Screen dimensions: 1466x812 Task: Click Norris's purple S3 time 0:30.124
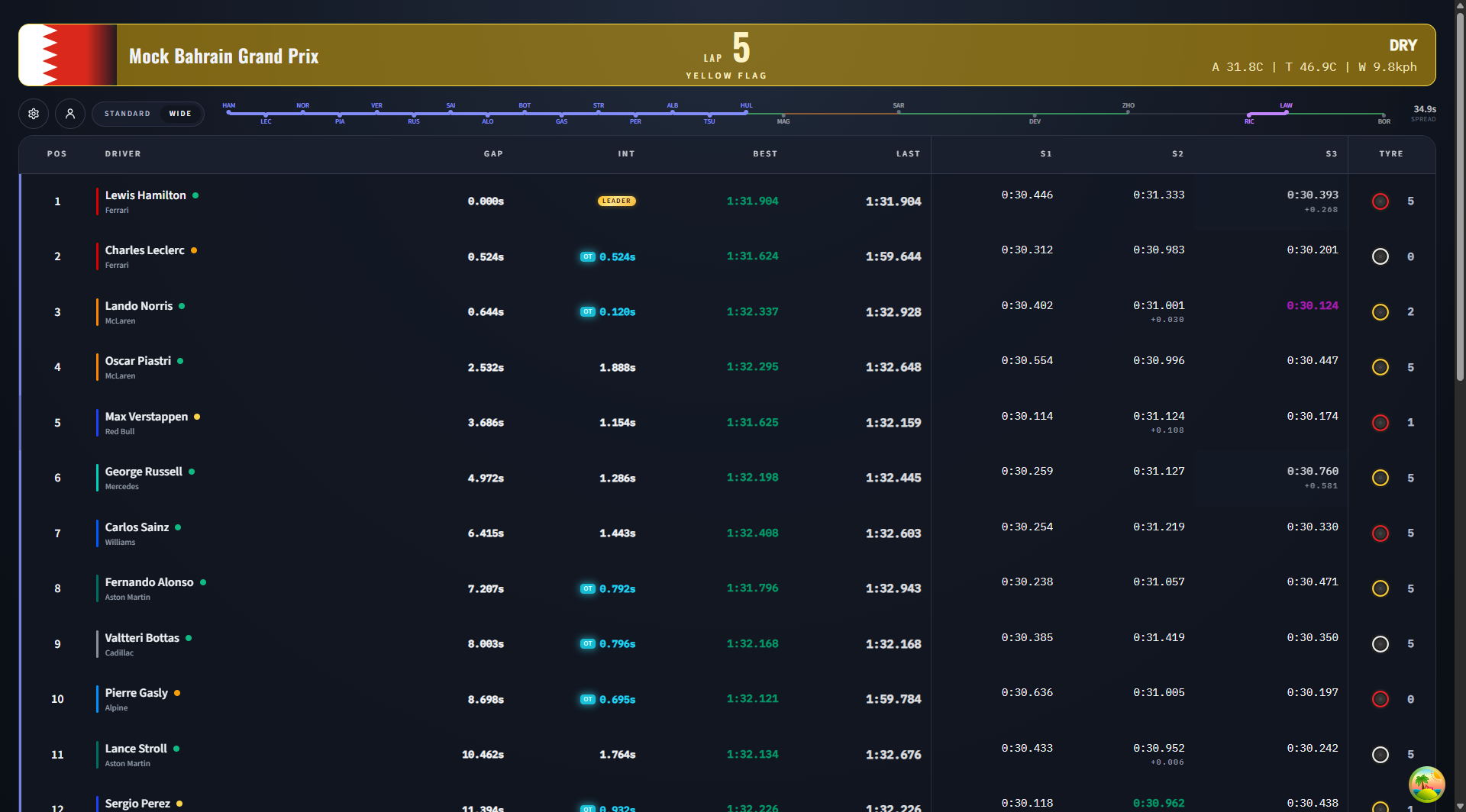pyautogui.click(x=1313, y=305)
